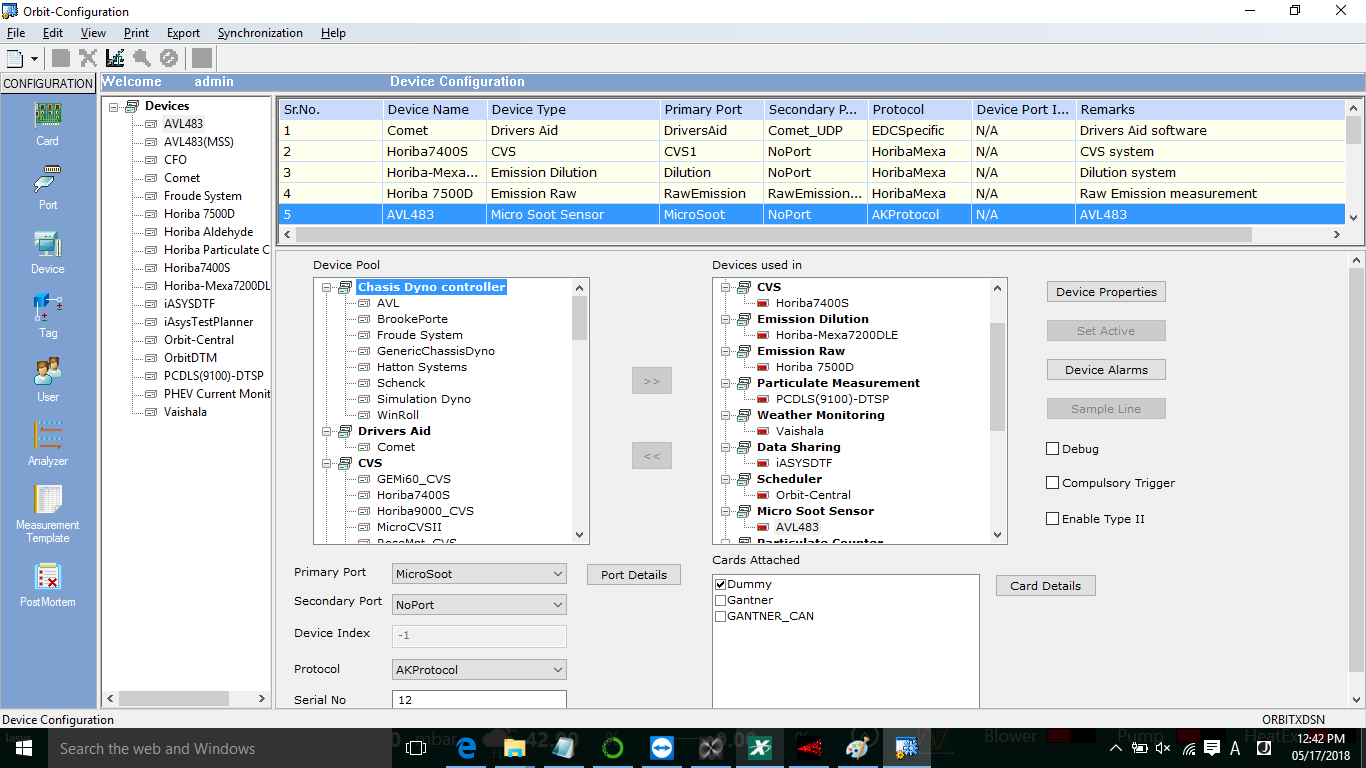Open the Edit menu
Screen dimensions: 1366x768
click(53, 33)
